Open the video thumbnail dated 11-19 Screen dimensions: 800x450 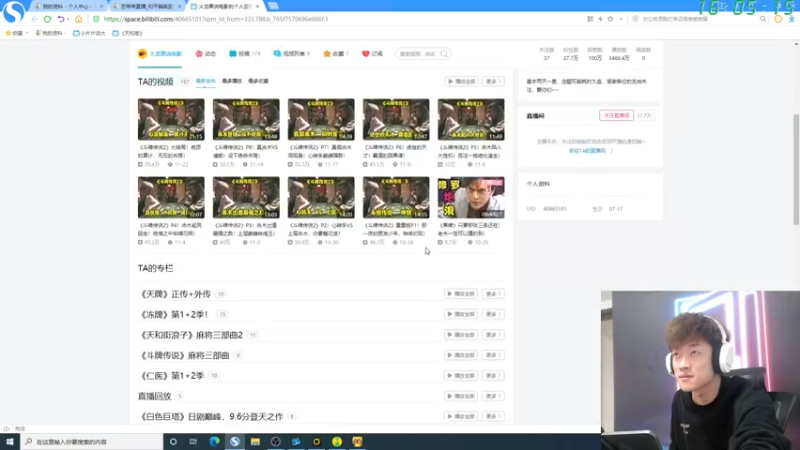[246, 119]
